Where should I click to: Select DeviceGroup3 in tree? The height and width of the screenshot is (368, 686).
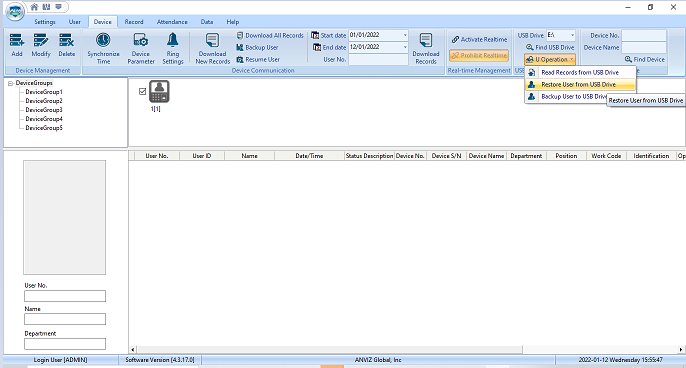coord(44,110)
